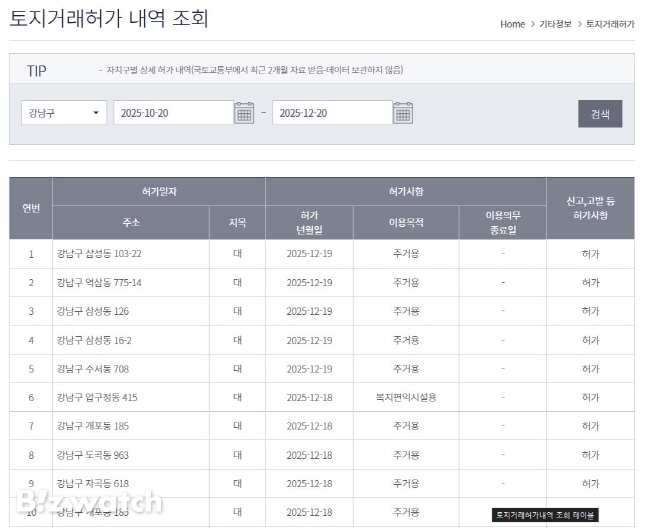Screen dimensions: 645x528
Task: Select row 강남구 도곡동 963 address
Action: click(93, 455)
